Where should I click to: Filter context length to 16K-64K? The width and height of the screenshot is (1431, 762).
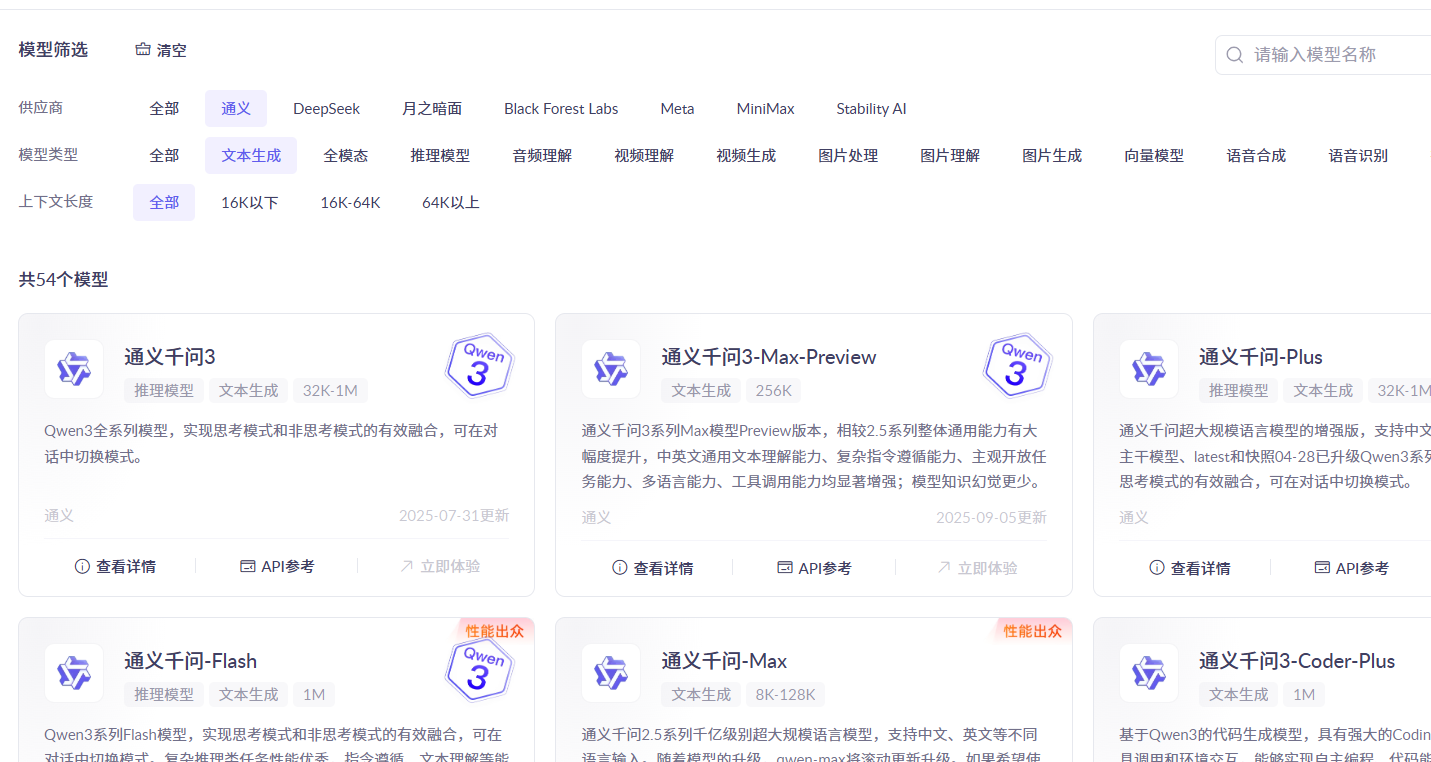coord(350,202)
